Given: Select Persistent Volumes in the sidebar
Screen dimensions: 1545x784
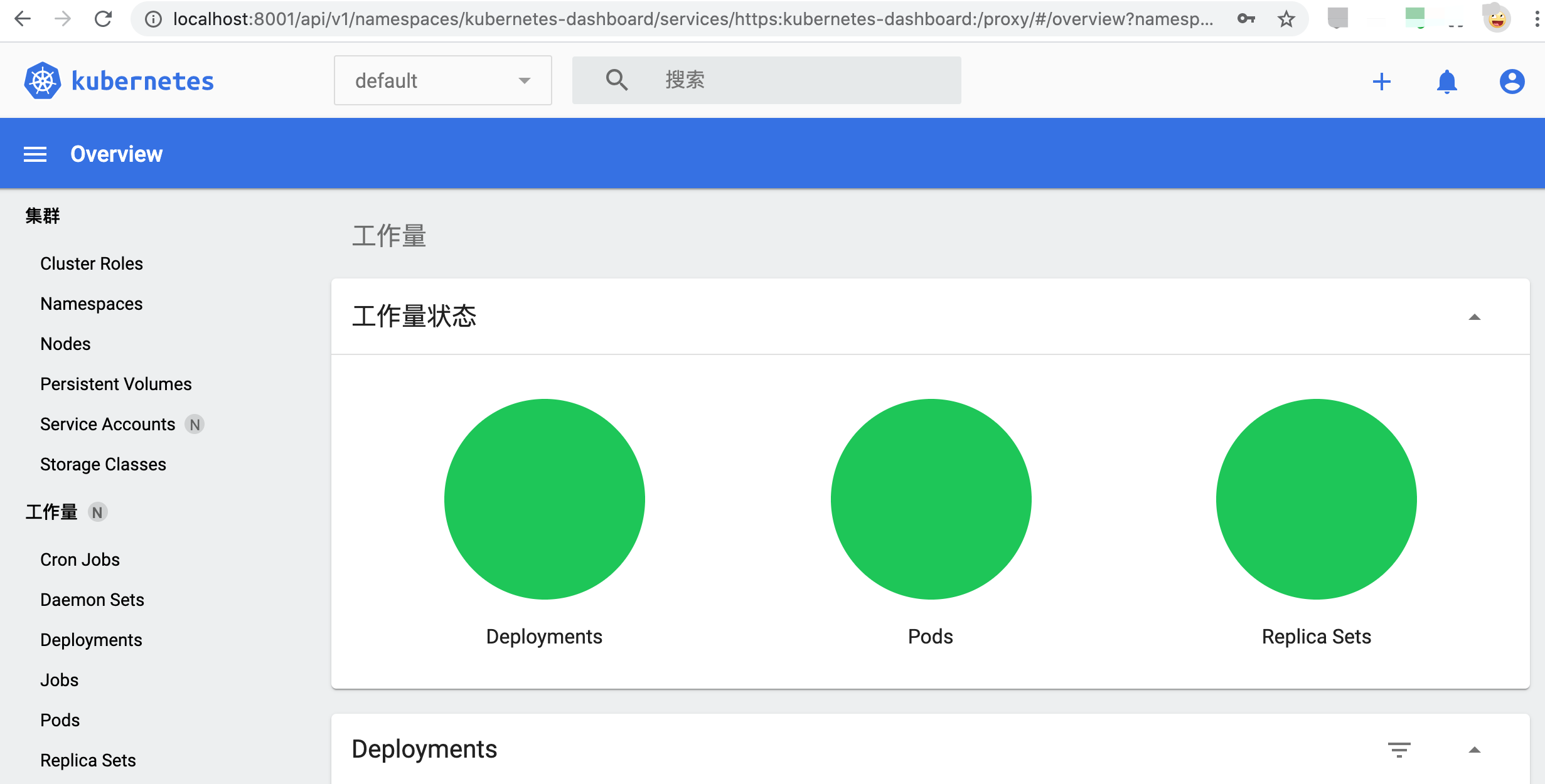Looking at the screenshot, I should 116,384.
